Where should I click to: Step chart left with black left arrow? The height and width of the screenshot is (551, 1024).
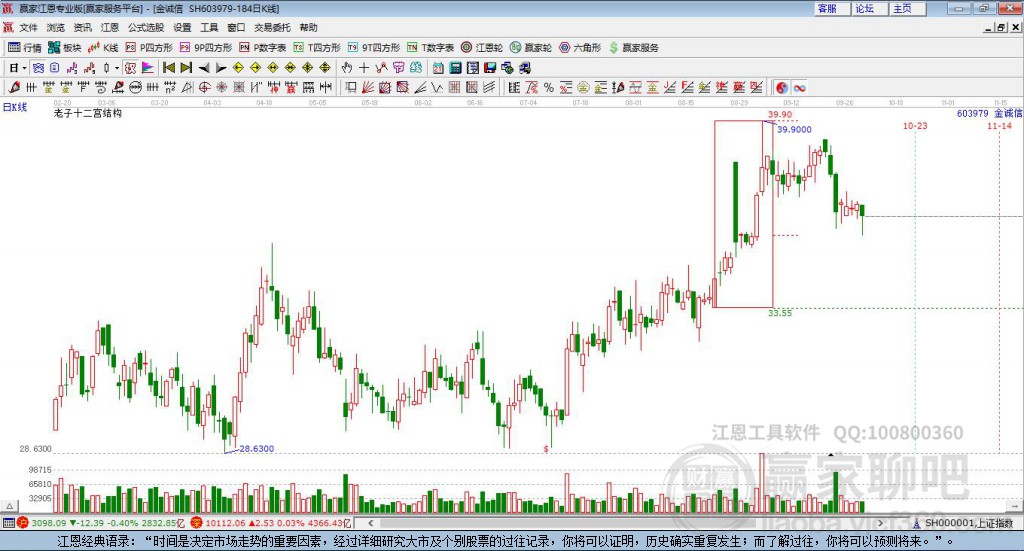tap(204, 68)
